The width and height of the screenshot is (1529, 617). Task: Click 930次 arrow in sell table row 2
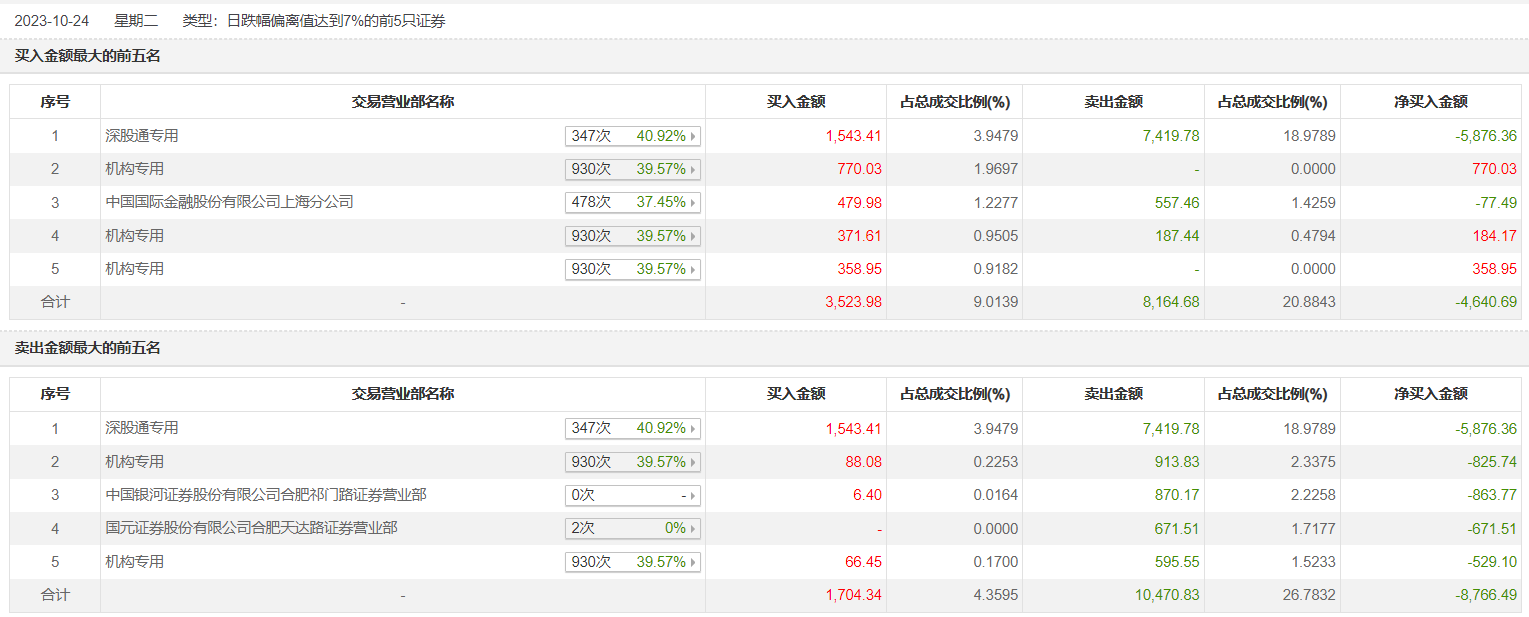tap(694, 462)
